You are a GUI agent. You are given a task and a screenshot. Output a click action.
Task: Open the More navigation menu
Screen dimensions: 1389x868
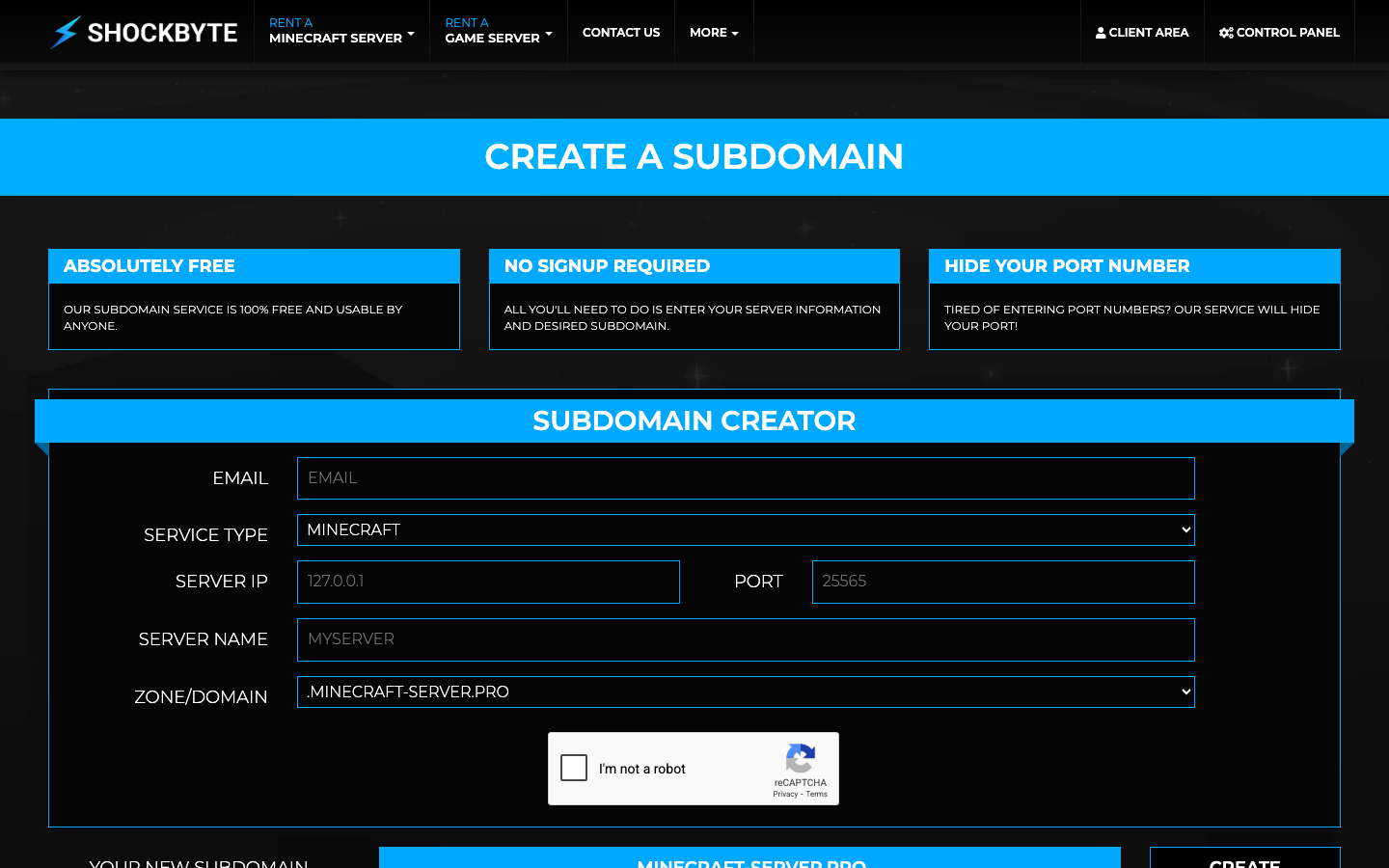click(x=714, y=33)
